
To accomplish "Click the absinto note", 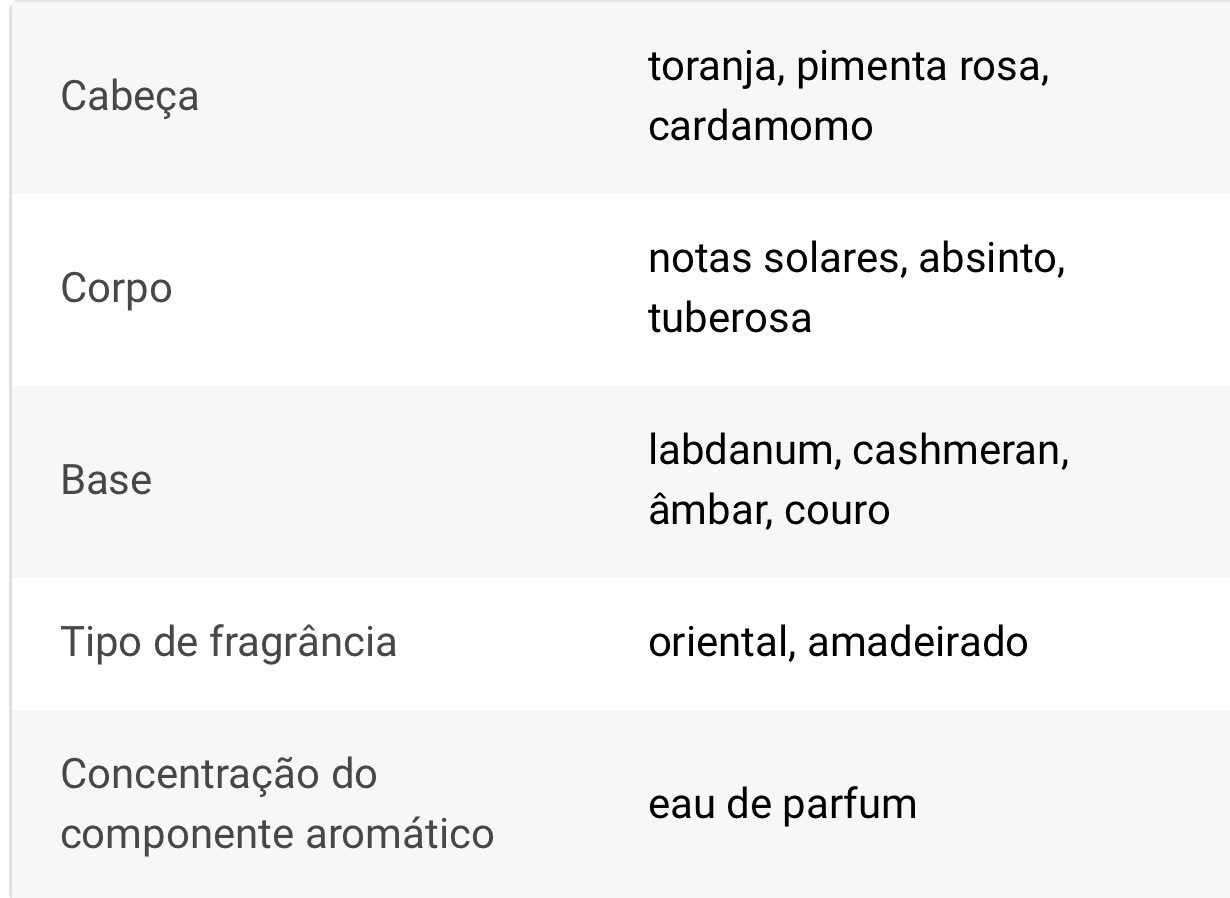I will click(990, 259).
